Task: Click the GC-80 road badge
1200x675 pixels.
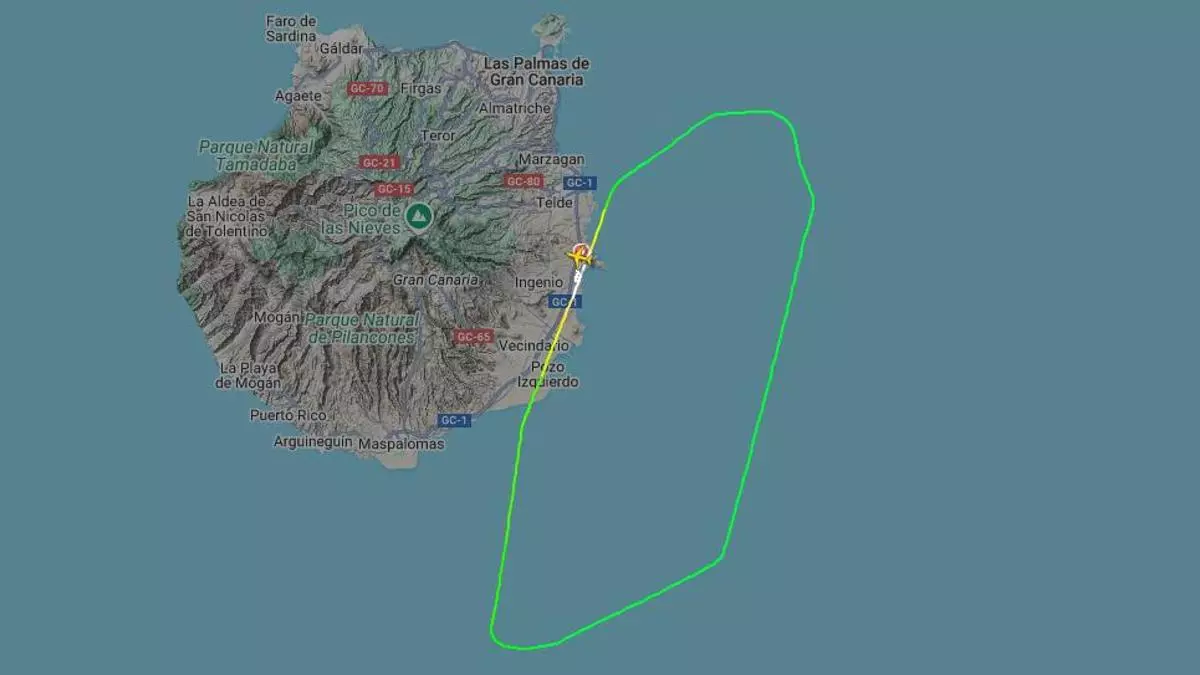Action: 524,181
